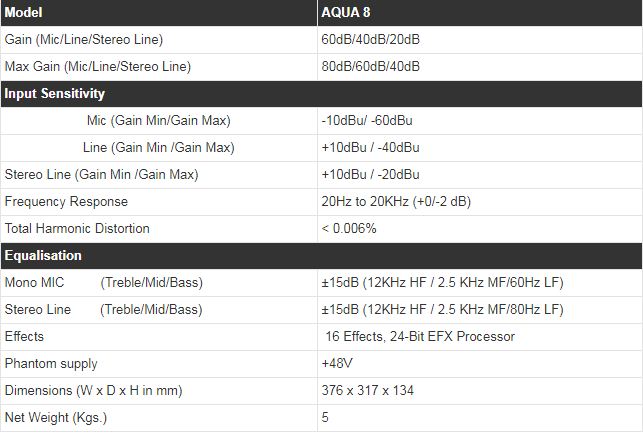Click the Total Harmonic Distortion label
The height and width of the screenshot is (433, 643).
coord(77,229)
